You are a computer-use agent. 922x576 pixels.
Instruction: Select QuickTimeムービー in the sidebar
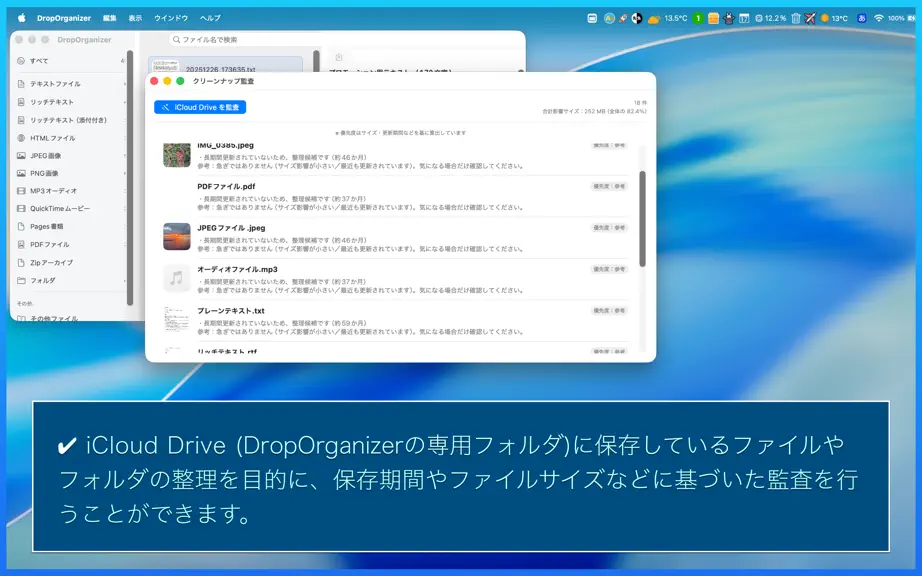[x=69, y=209]
